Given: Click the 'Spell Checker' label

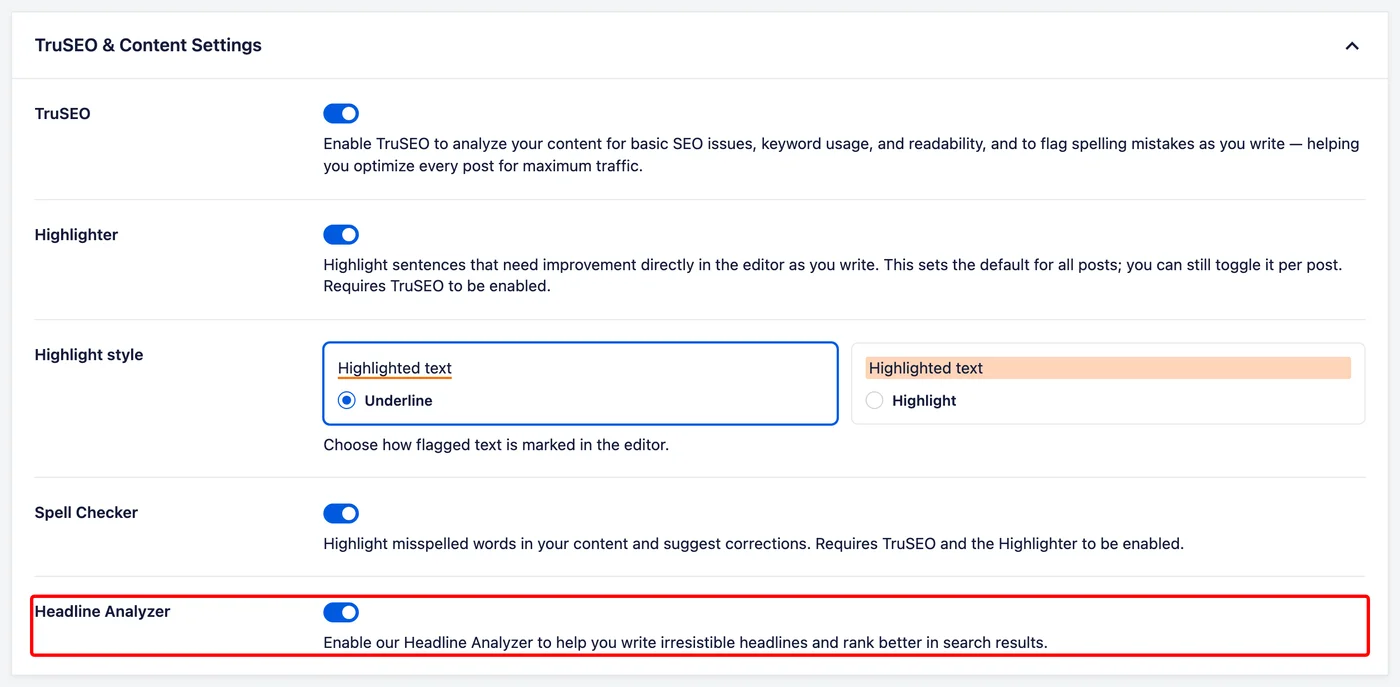Looking at the screenshot, I should coord(86,513).
